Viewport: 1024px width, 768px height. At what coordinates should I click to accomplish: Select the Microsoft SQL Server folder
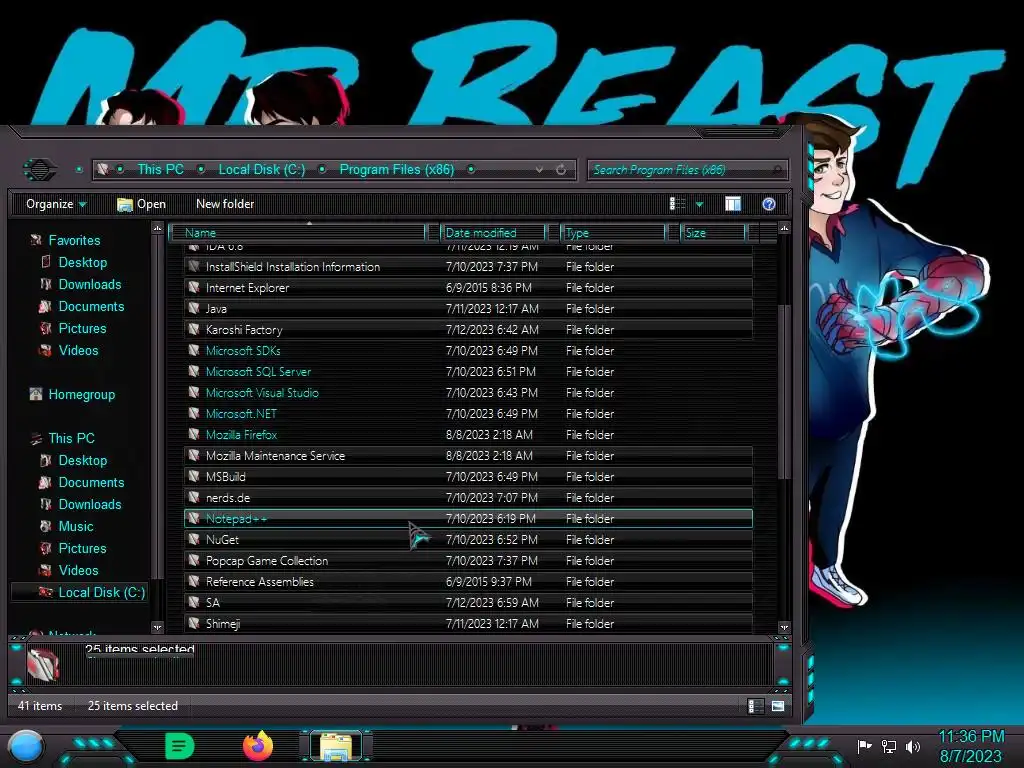[468, 372]
